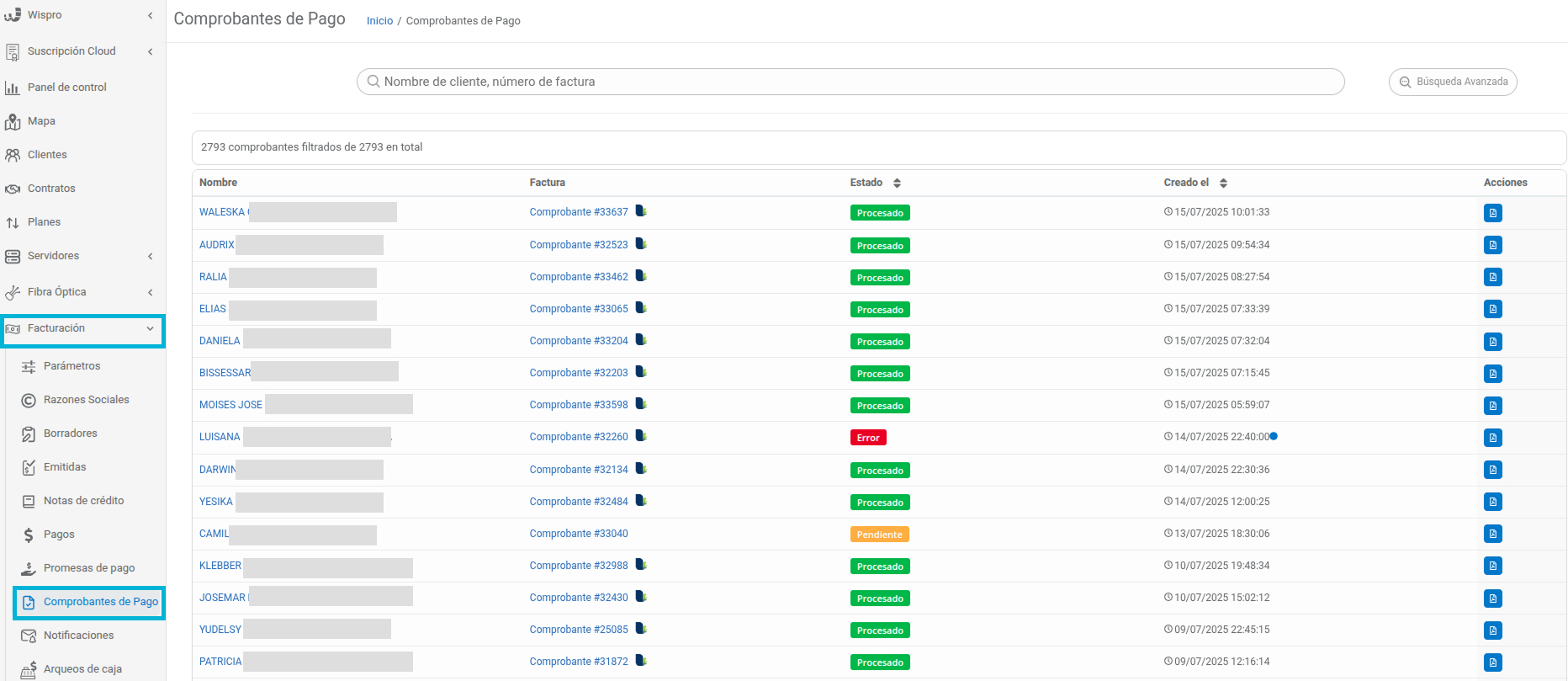Screen dimensions: 1568x681
Task: Open action icon for Comprobante #32523 row
Action: (x=1492, y=245)
